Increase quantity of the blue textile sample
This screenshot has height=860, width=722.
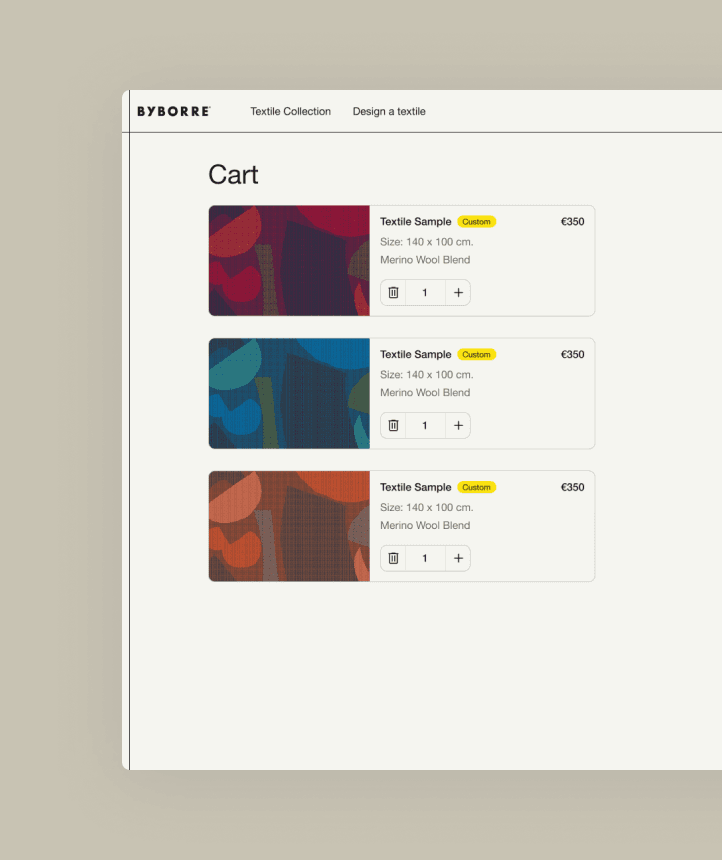pos(458,425)
